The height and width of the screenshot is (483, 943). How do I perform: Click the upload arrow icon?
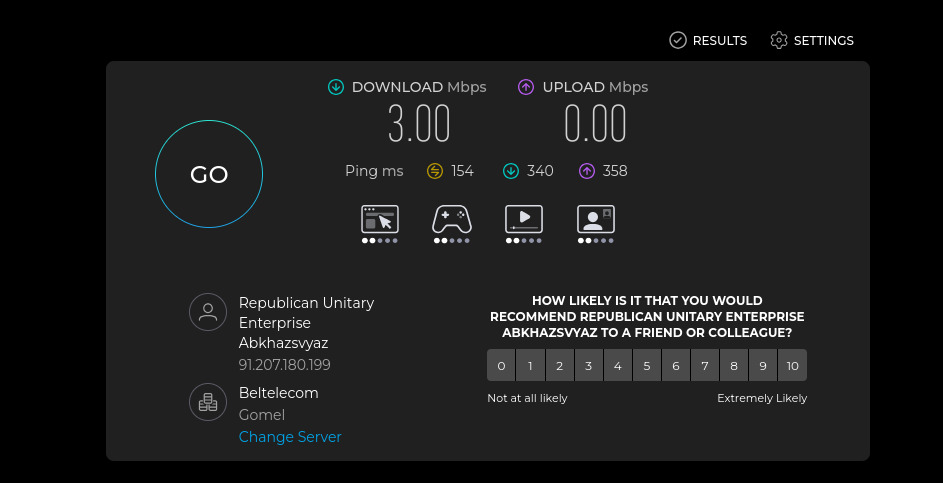tap(526, 87)
